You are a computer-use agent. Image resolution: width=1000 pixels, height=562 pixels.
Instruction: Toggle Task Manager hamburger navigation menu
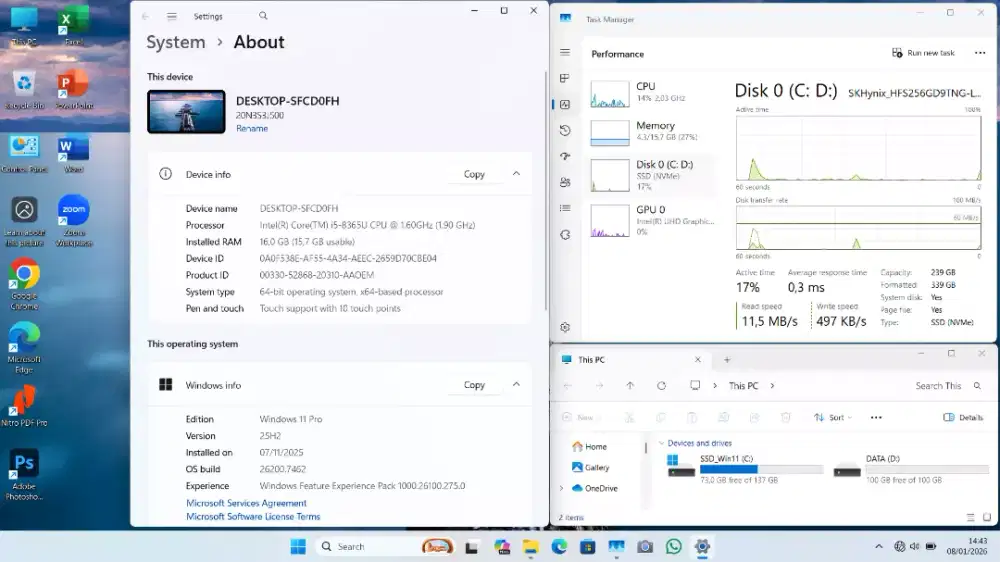(x=565, y=52)
